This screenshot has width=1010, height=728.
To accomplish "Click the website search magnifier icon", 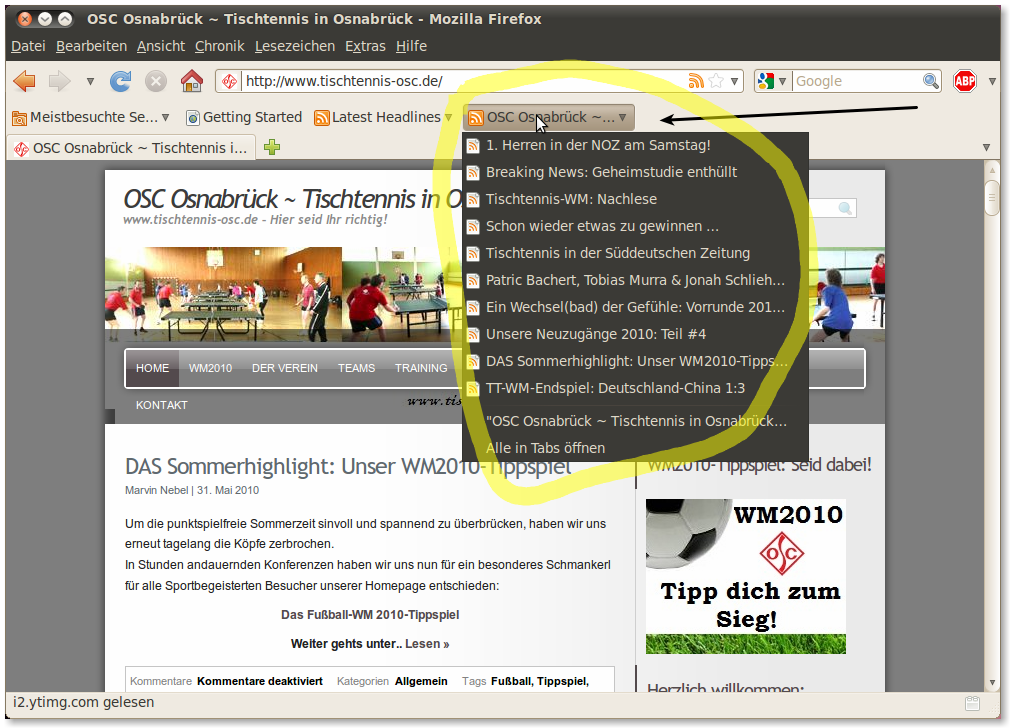I will (845, 208).
